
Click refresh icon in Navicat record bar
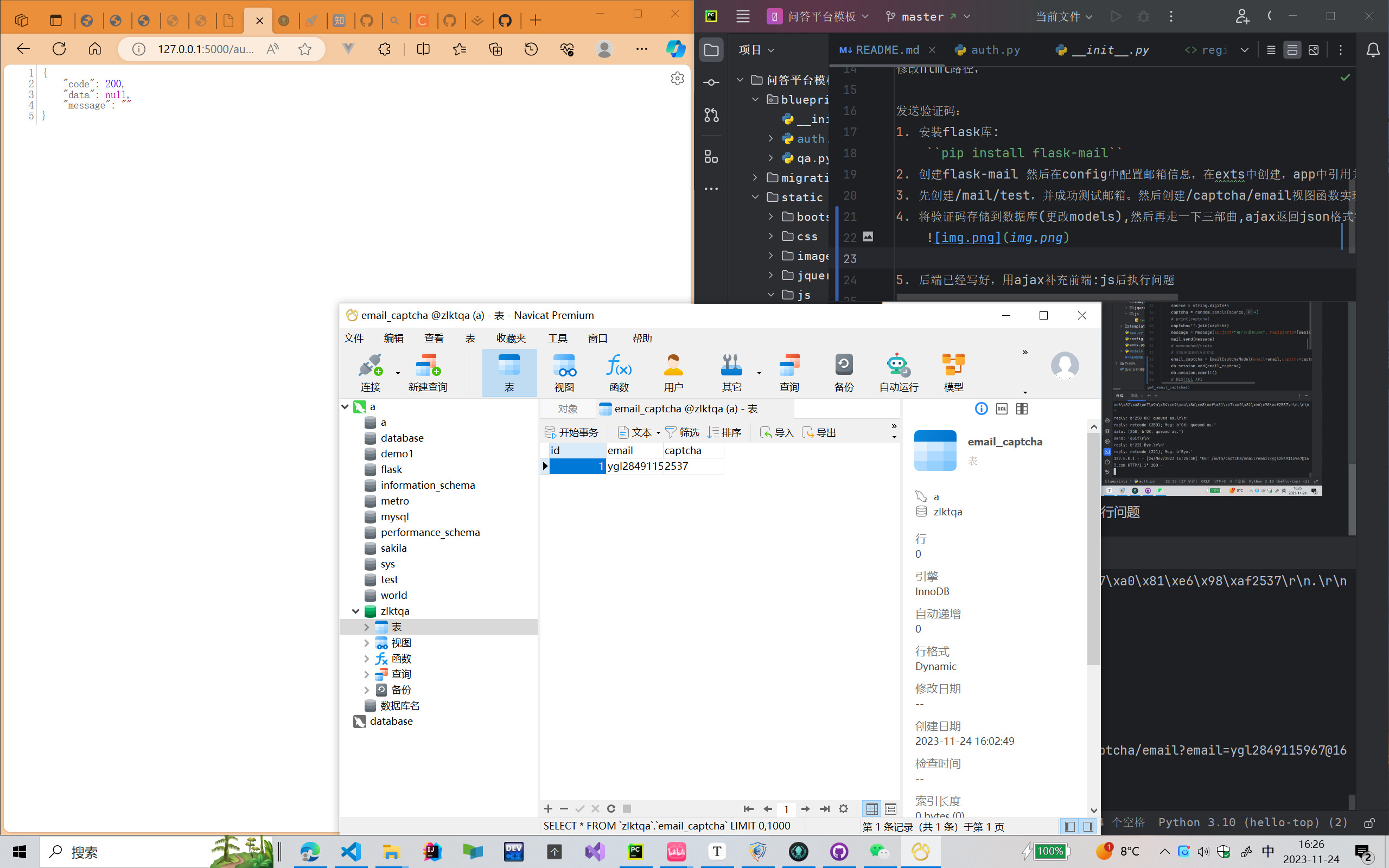click(611, 808)
